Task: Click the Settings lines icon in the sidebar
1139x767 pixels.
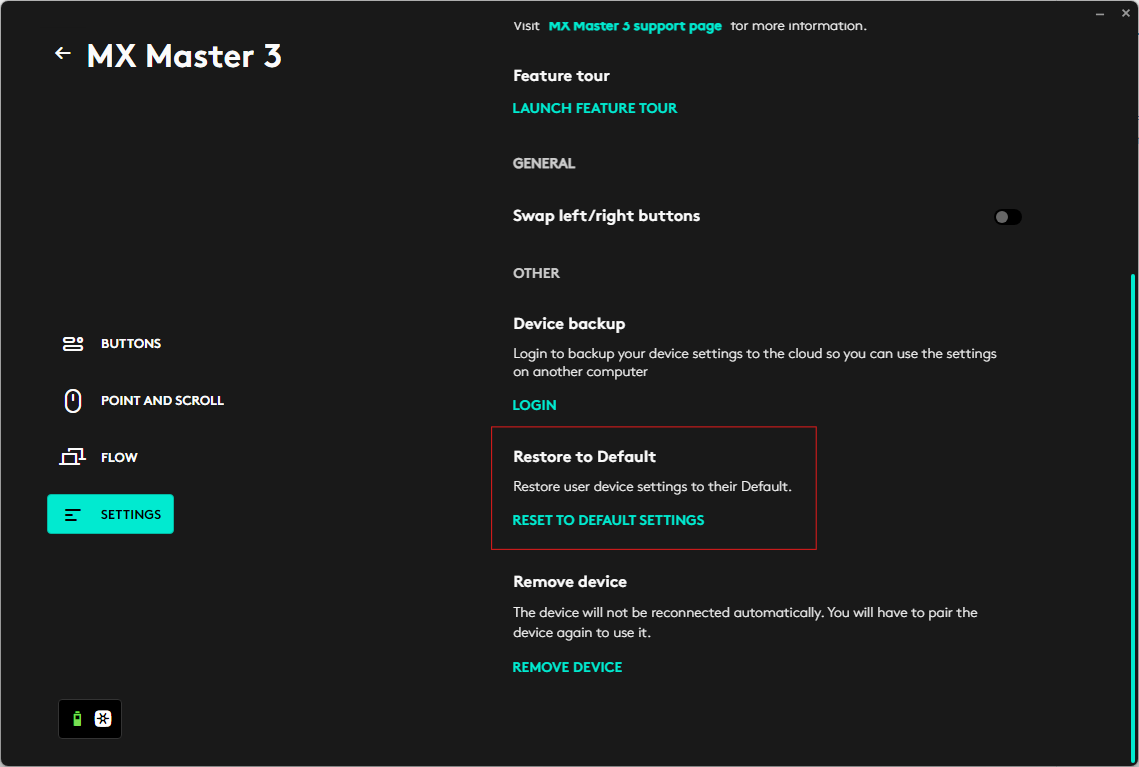Action: [x=73, y=515]
